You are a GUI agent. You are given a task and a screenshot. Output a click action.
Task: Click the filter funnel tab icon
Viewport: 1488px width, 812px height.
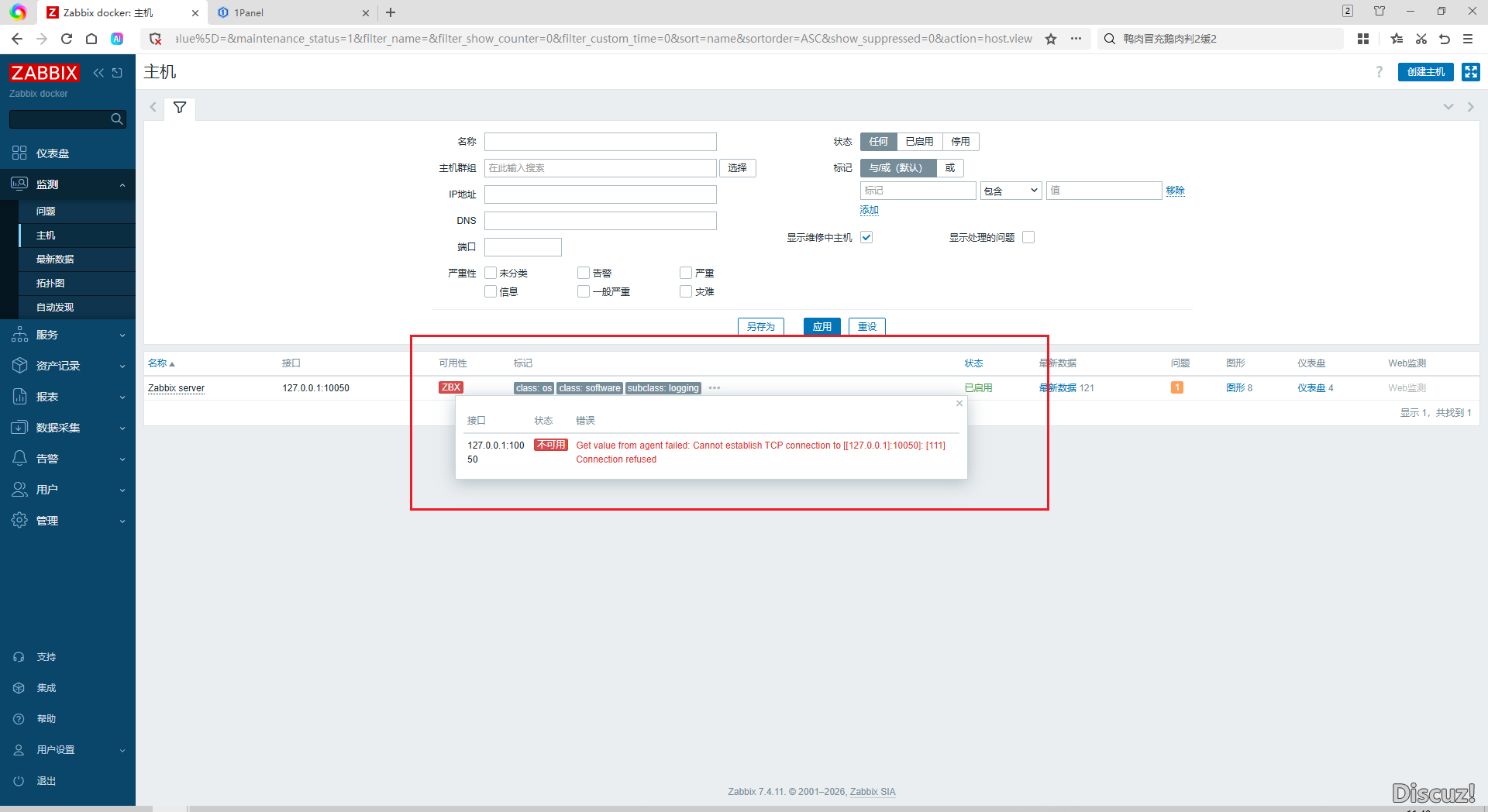pos(180,108)
